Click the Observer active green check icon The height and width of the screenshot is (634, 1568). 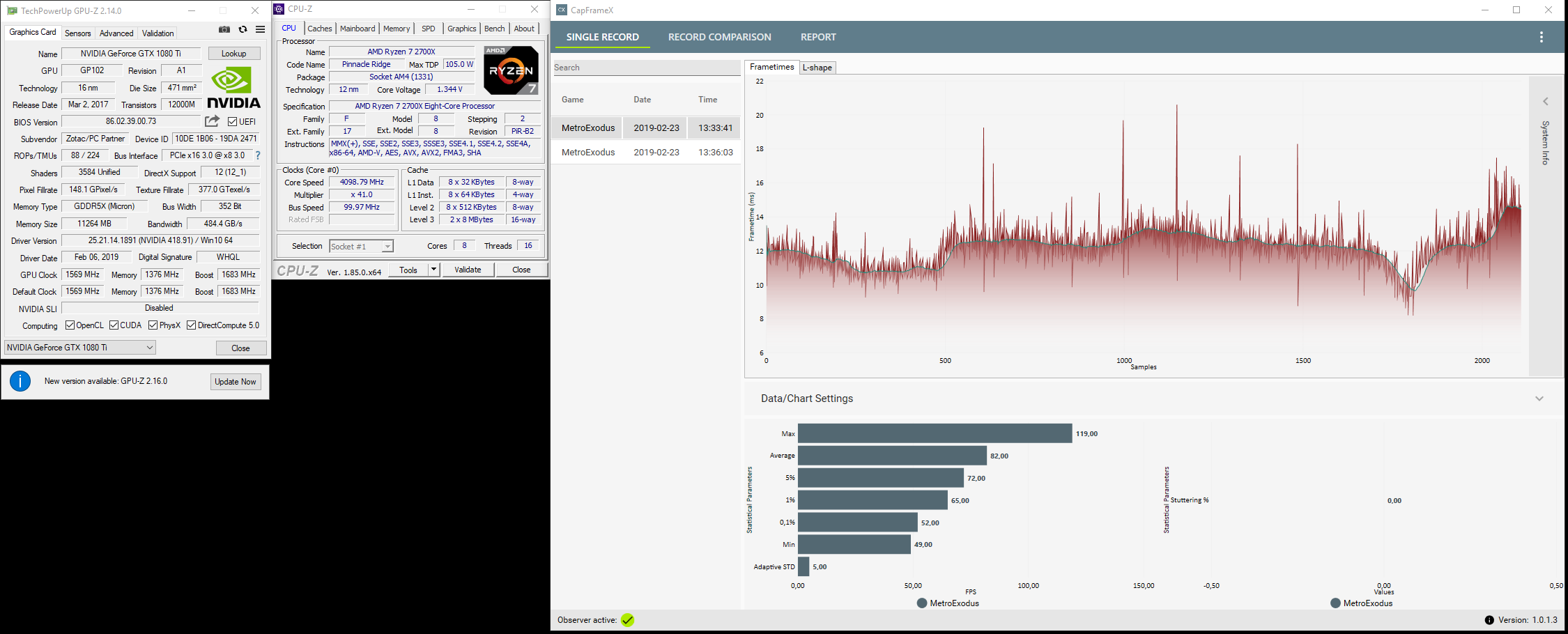click(628, 620)
